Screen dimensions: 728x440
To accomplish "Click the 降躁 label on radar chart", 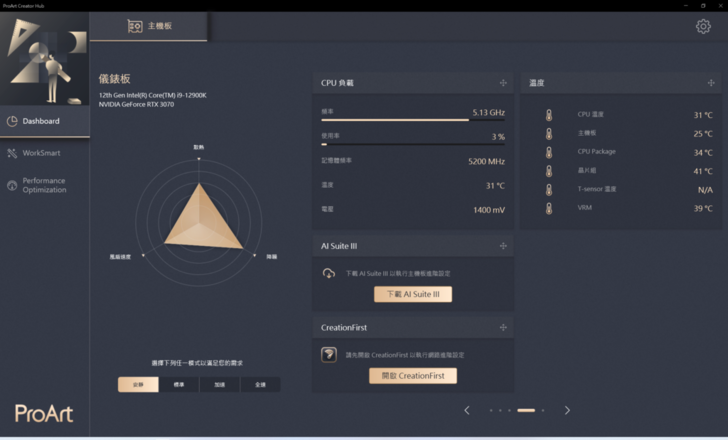I will [272, 257].
